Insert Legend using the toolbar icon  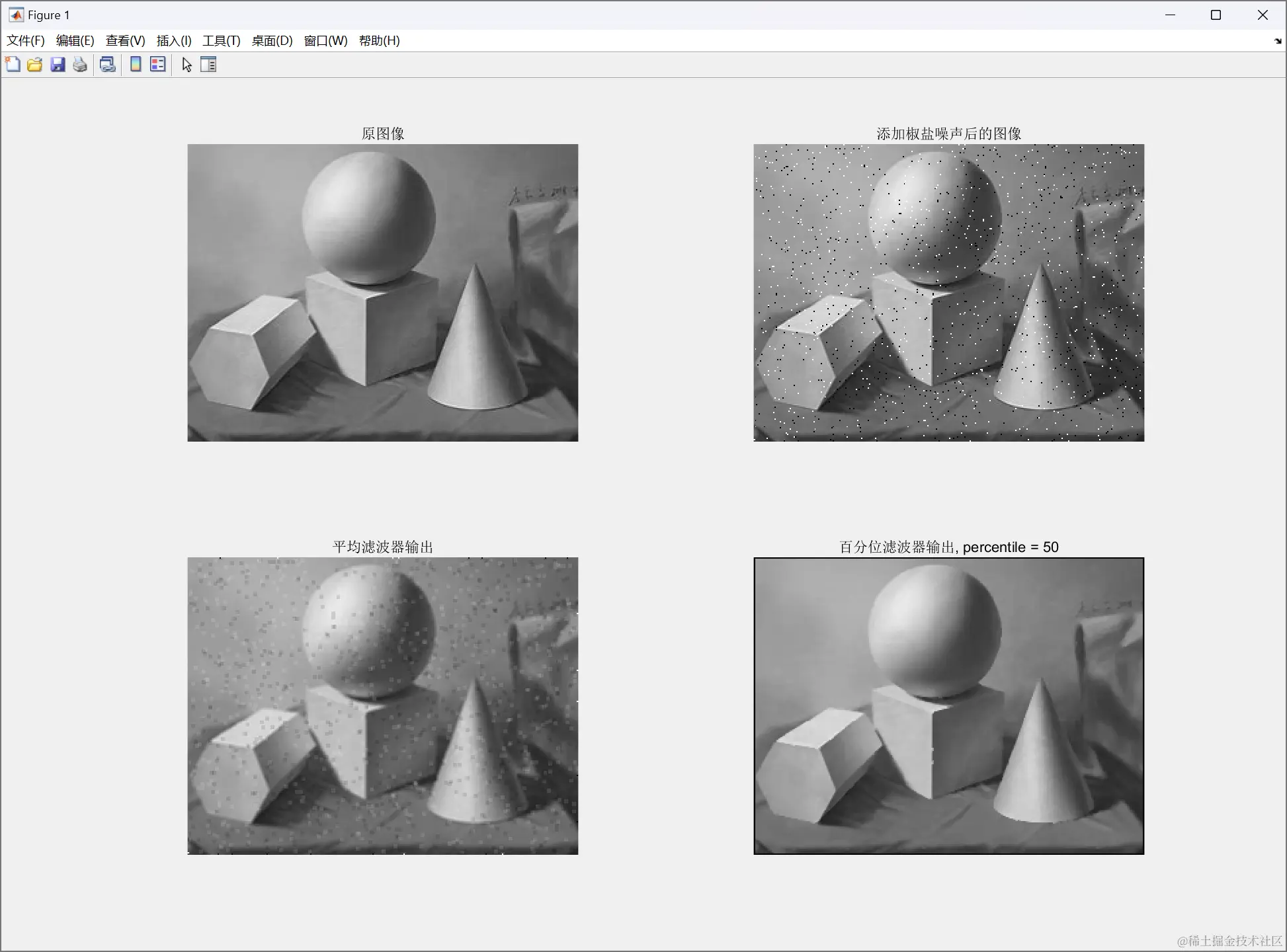pyautogui.click(x=158, y=65)
